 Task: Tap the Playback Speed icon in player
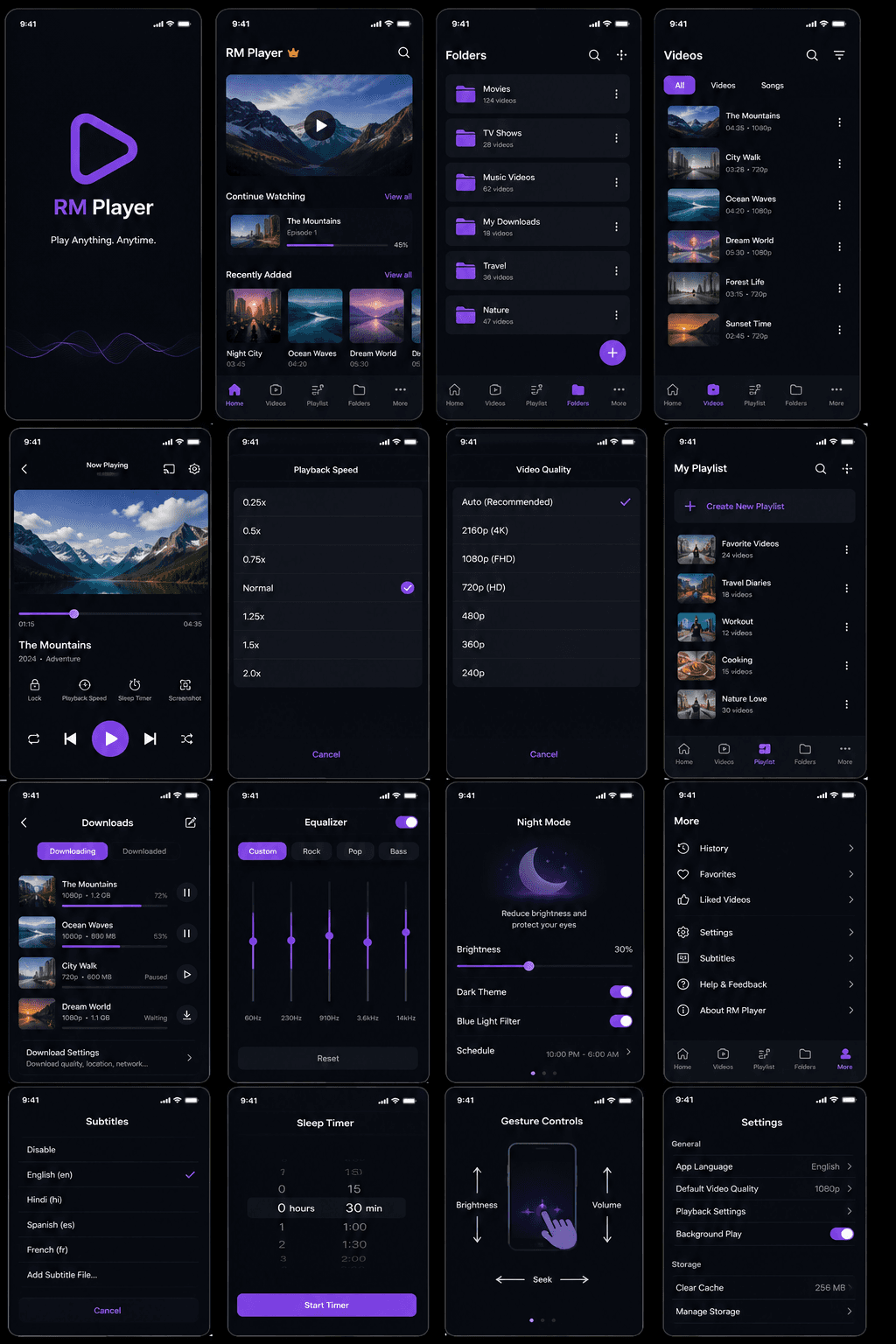85,685
